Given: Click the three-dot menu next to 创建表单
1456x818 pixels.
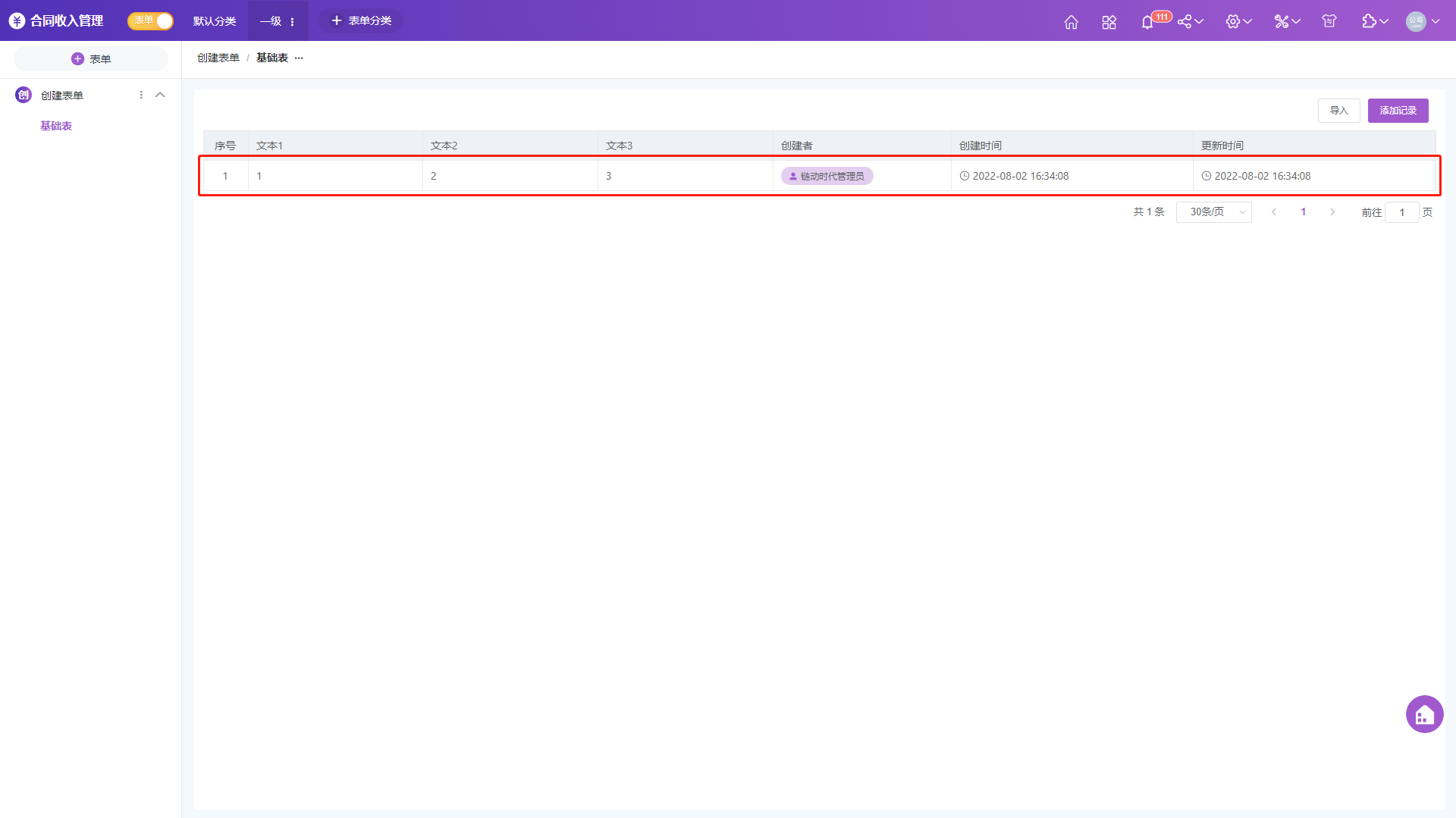Looking at the screenshot, I should (x=141, y=95).
